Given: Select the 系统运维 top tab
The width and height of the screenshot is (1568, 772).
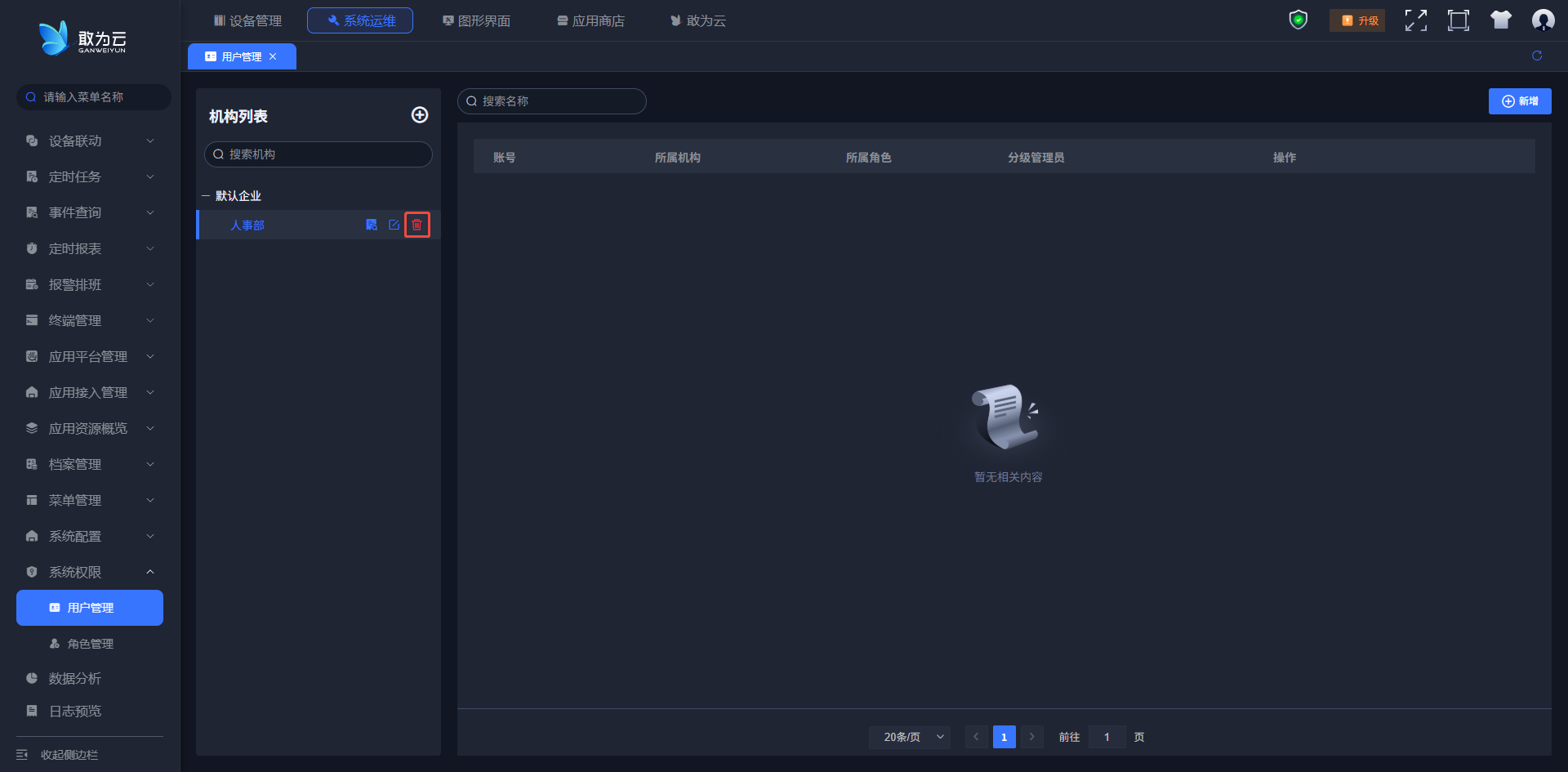Looking at the screenshot, I should pos(360,20).
